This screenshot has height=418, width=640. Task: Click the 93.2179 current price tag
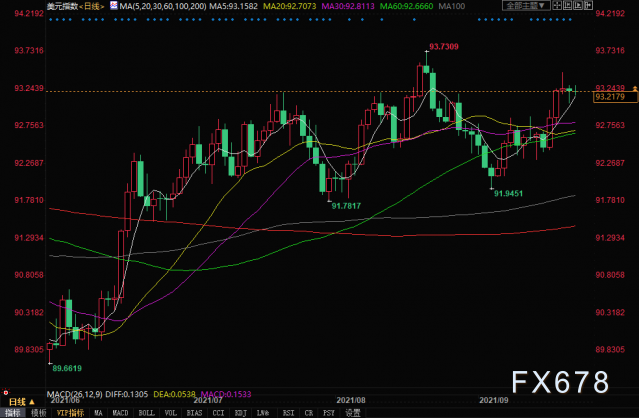[x=615, y=97]
